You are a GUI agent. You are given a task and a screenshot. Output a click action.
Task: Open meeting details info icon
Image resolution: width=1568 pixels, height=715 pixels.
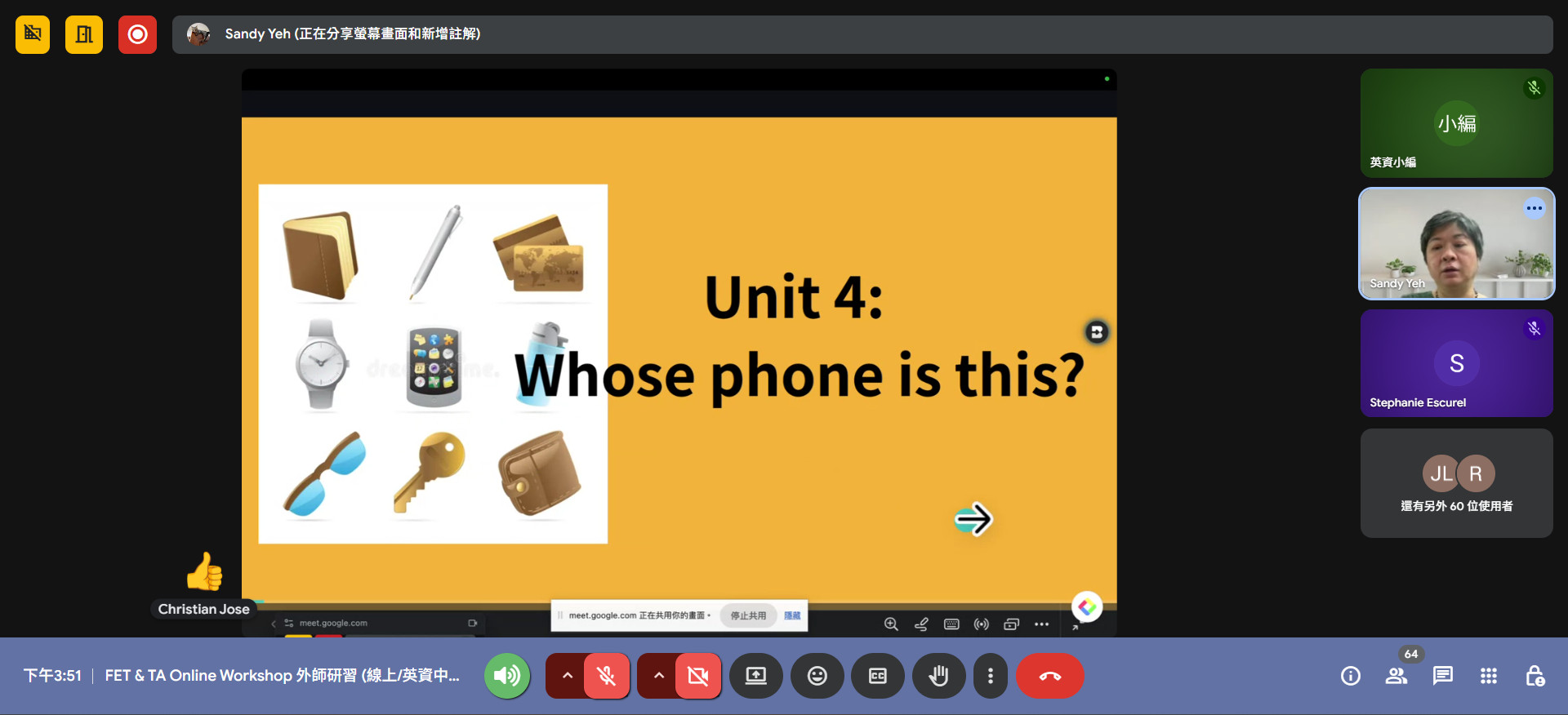[1350, 676]
